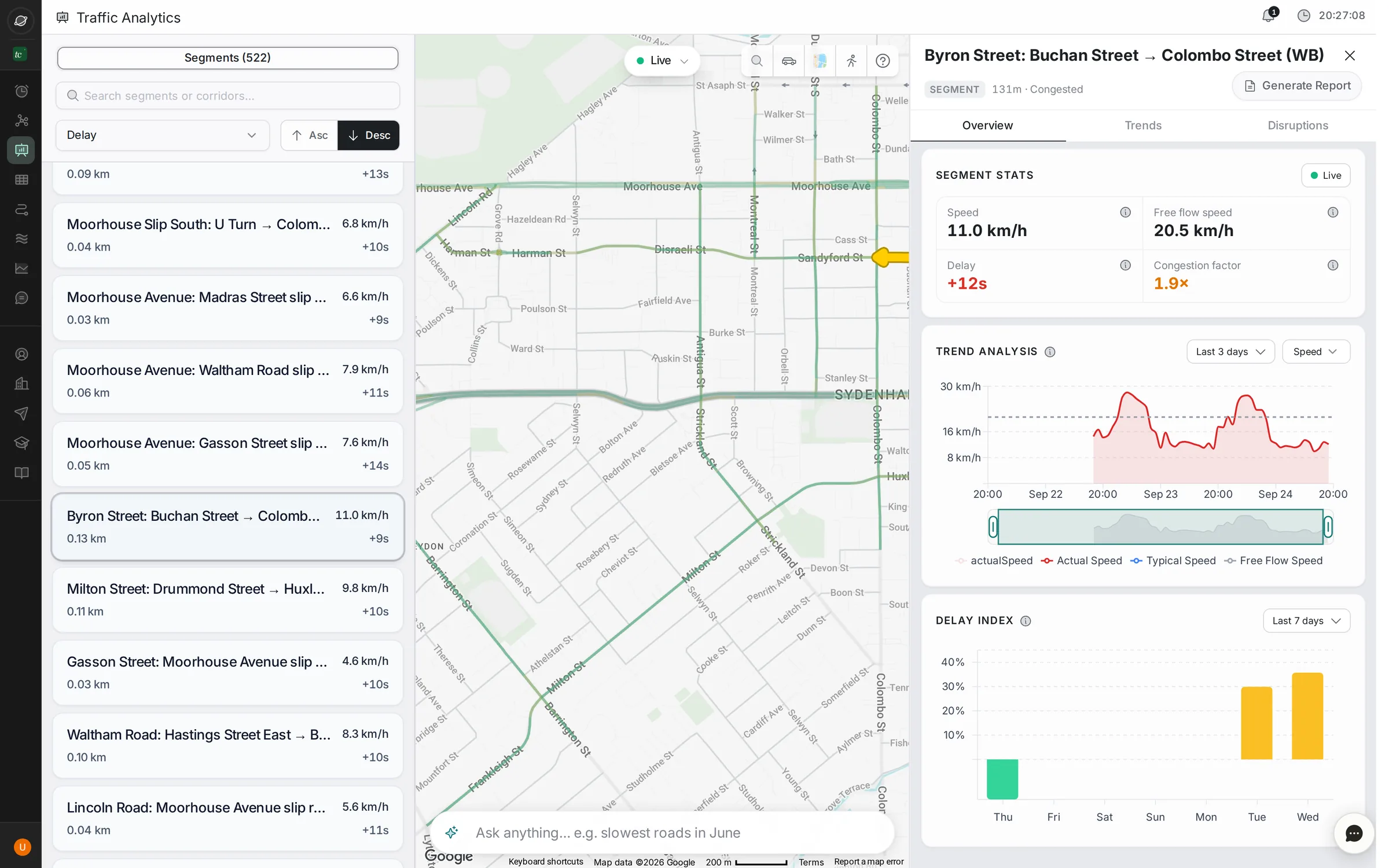Screen dimensions: 1389x868
Task: Open Last 7 days delay dropdown
Action: point(1306,621)
